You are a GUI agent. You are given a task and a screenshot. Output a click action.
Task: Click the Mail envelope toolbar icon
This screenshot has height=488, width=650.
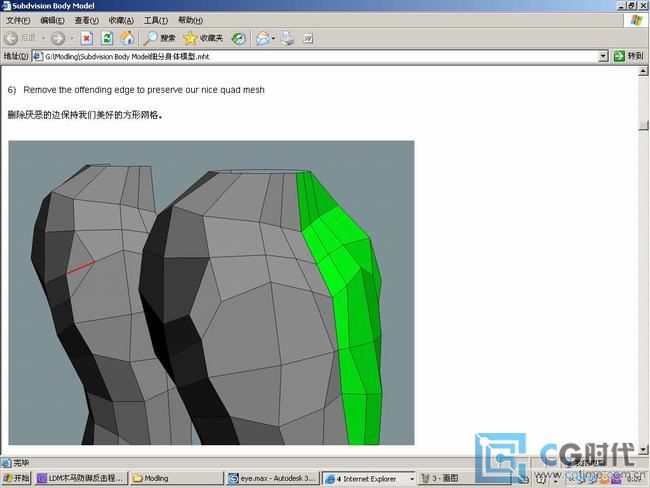(x=262, y=39)
